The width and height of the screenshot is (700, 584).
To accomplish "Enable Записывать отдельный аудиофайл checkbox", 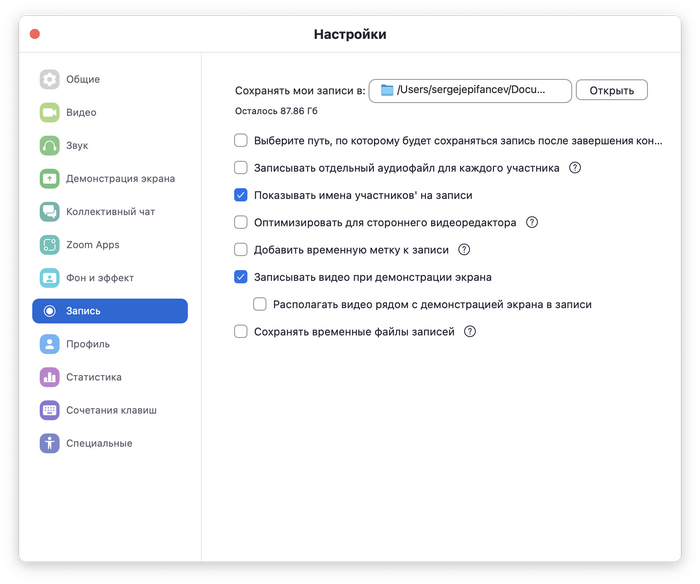I will [x=241, y=168].
